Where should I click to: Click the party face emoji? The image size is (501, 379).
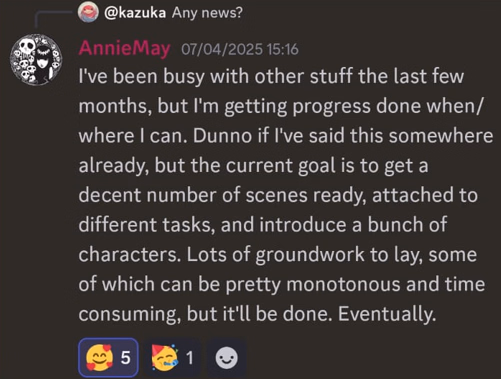(165, 358)
